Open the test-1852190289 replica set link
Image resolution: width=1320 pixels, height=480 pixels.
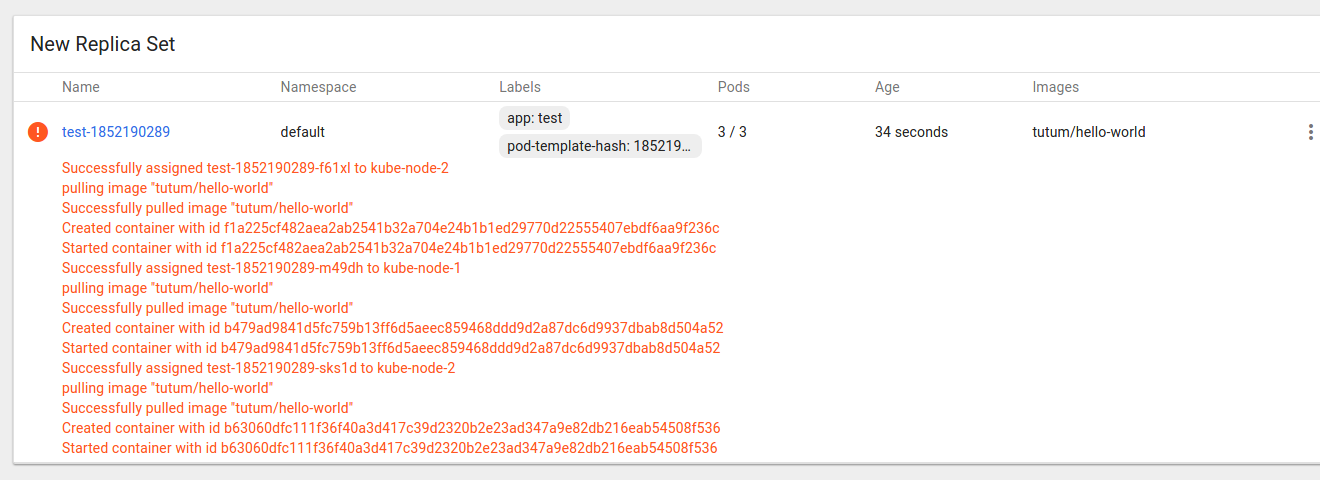click(x=116, y=132)
